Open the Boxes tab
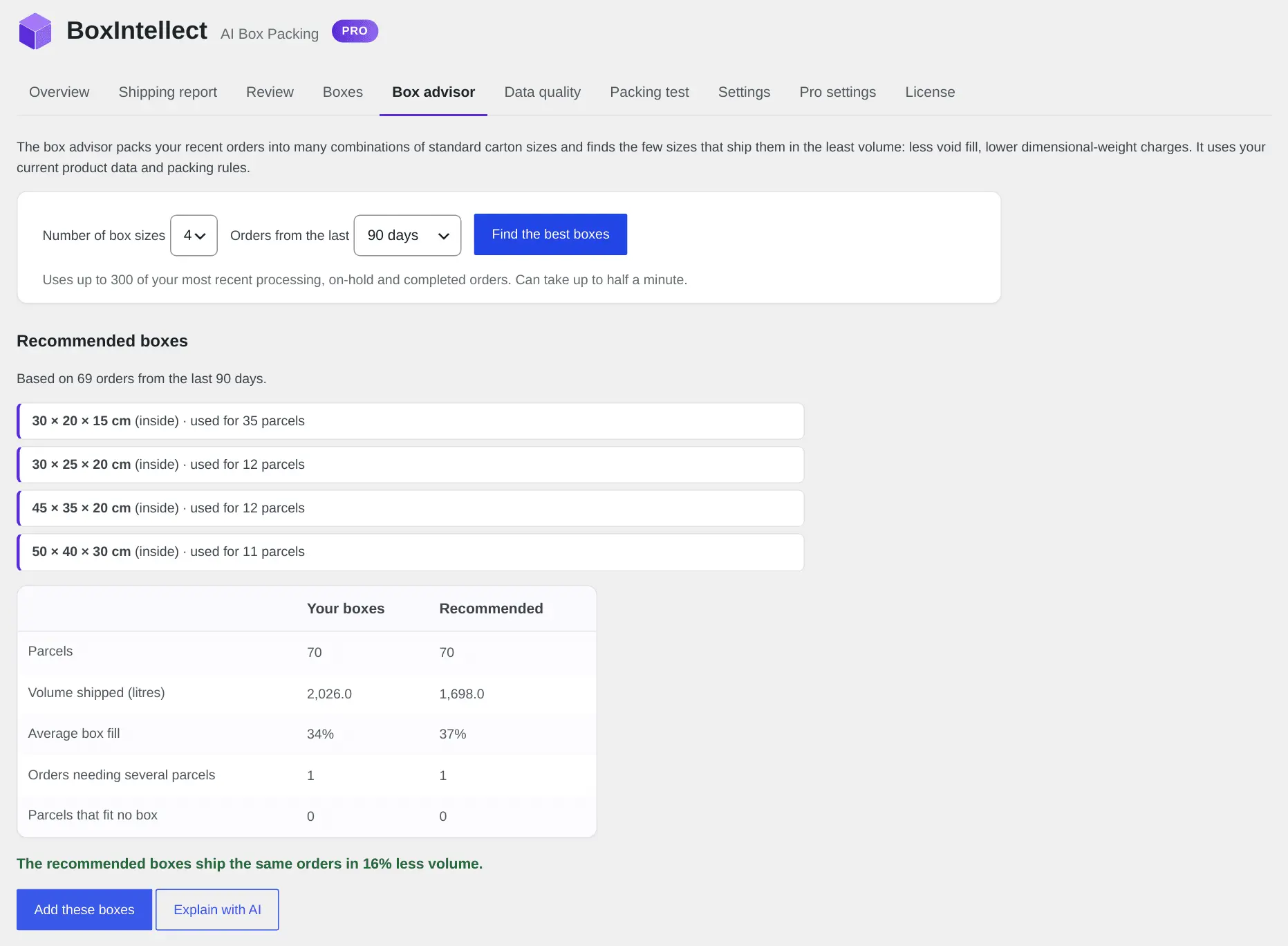 343,92
